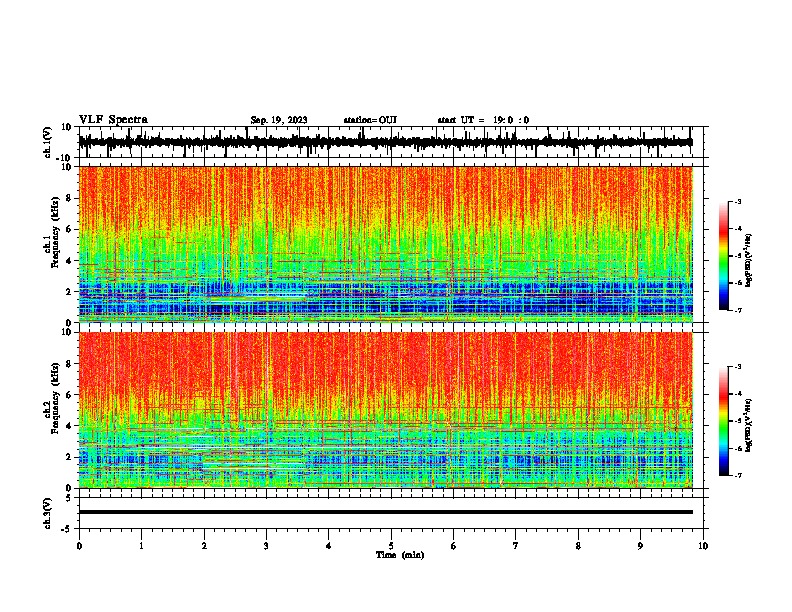Screen dimensions: 792x612
Task: Click the "-5" label on ch.1 colorbar
Action: coord(738,256)
